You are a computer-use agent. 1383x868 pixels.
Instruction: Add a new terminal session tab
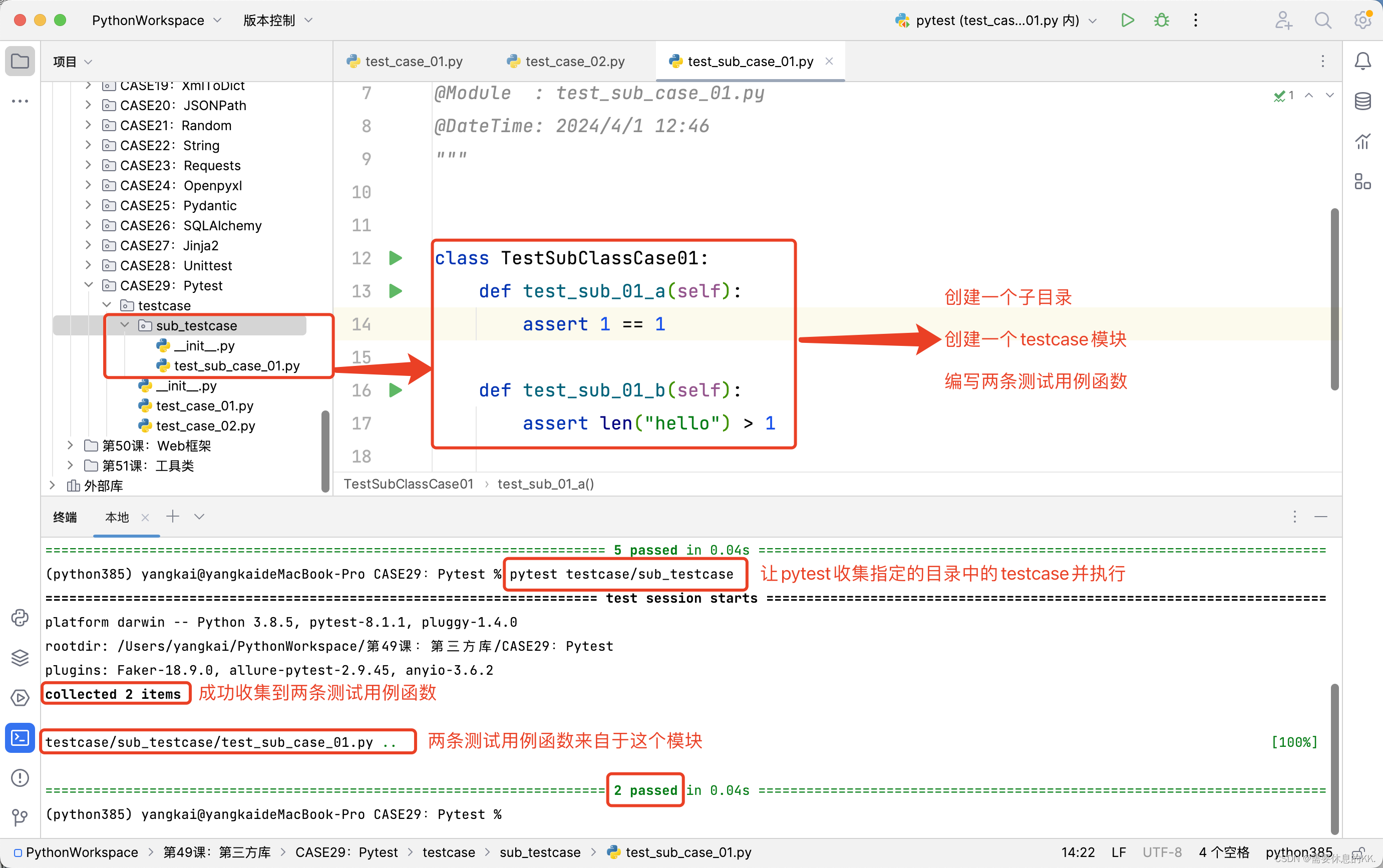coord(172,517)
